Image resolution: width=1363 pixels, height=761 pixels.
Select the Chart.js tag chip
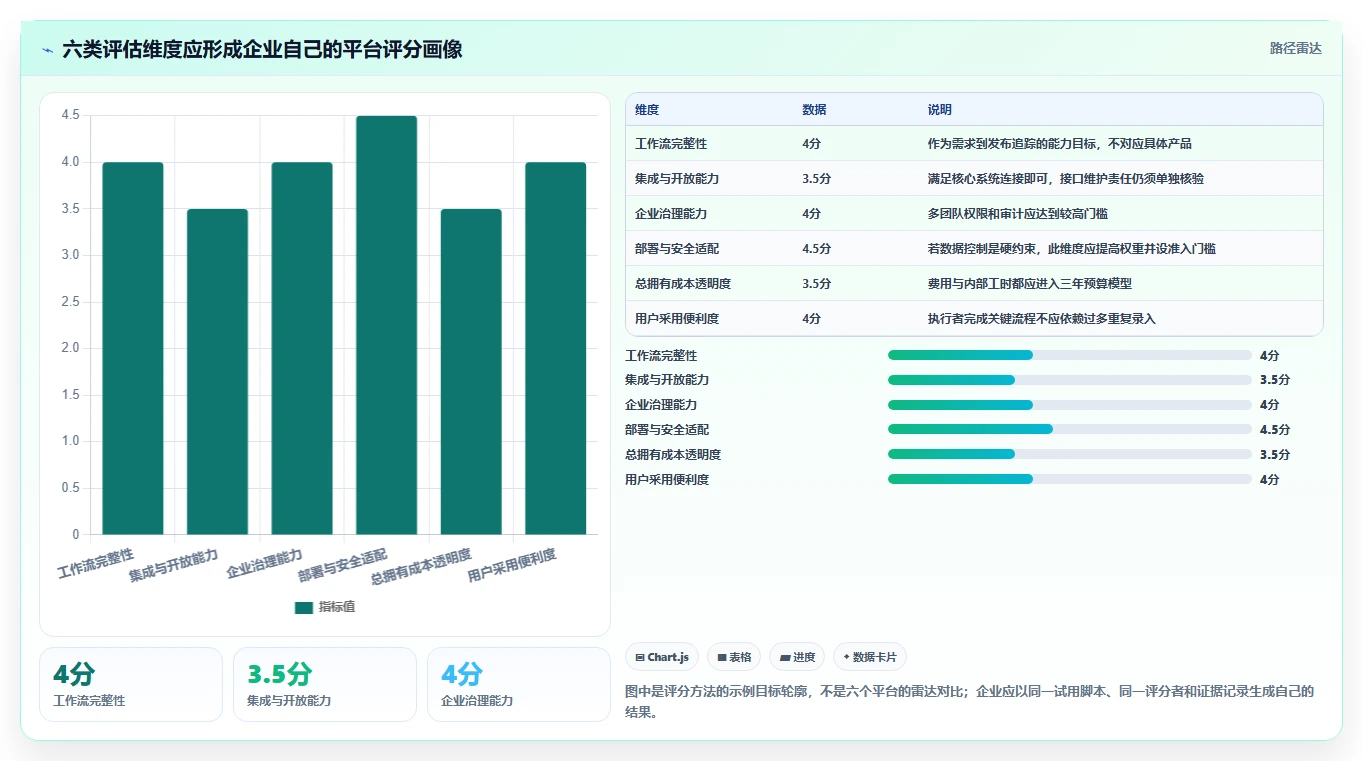[662, 657]
